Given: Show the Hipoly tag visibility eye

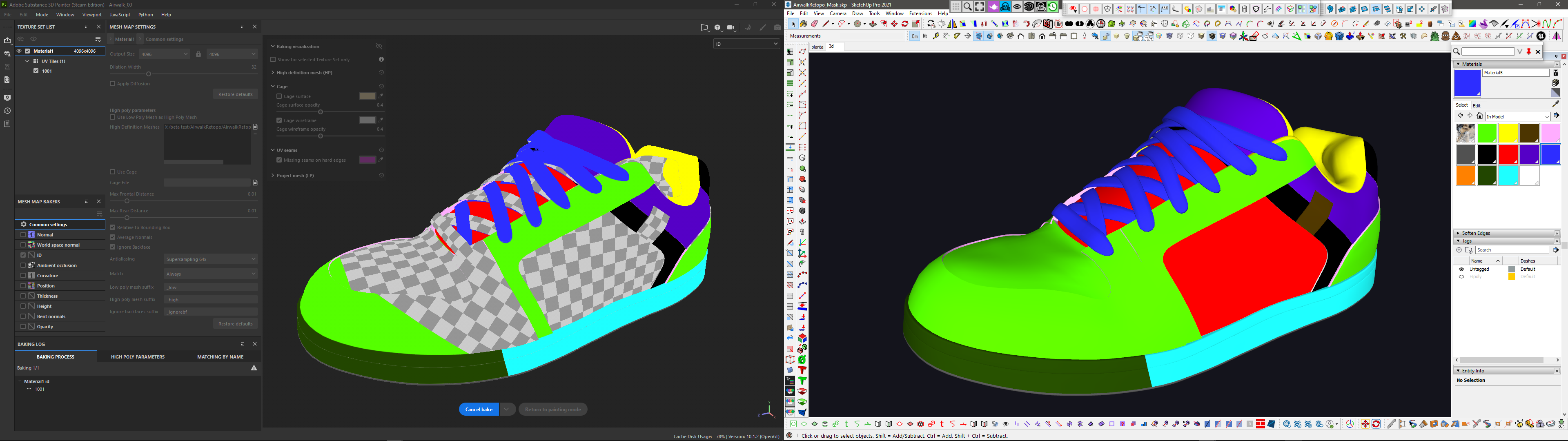Looking at the screenshot, I should point(1461,276).
